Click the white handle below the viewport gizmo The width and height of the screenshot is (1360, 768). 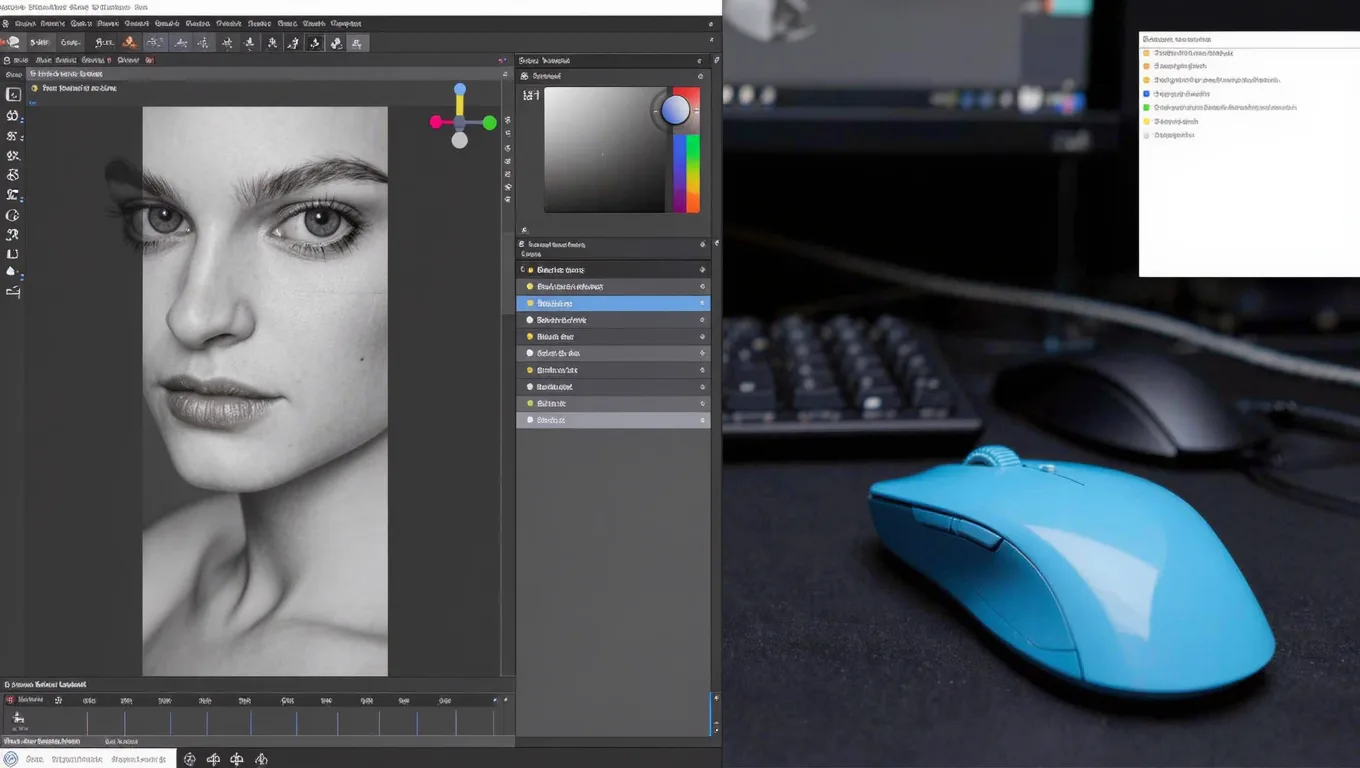pyautogui.click(x=459, y=141)
